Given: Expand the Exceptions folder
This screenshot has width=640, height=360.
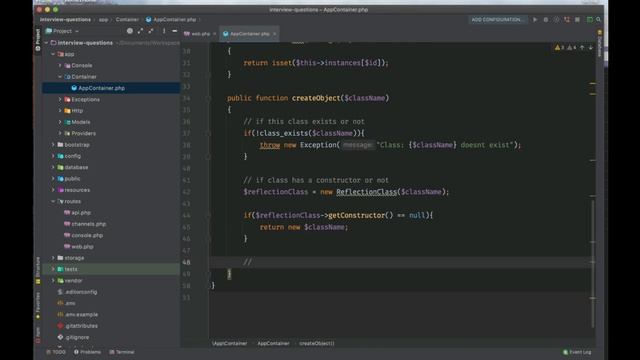Looking at the screenshot, I should click(60, 99).
